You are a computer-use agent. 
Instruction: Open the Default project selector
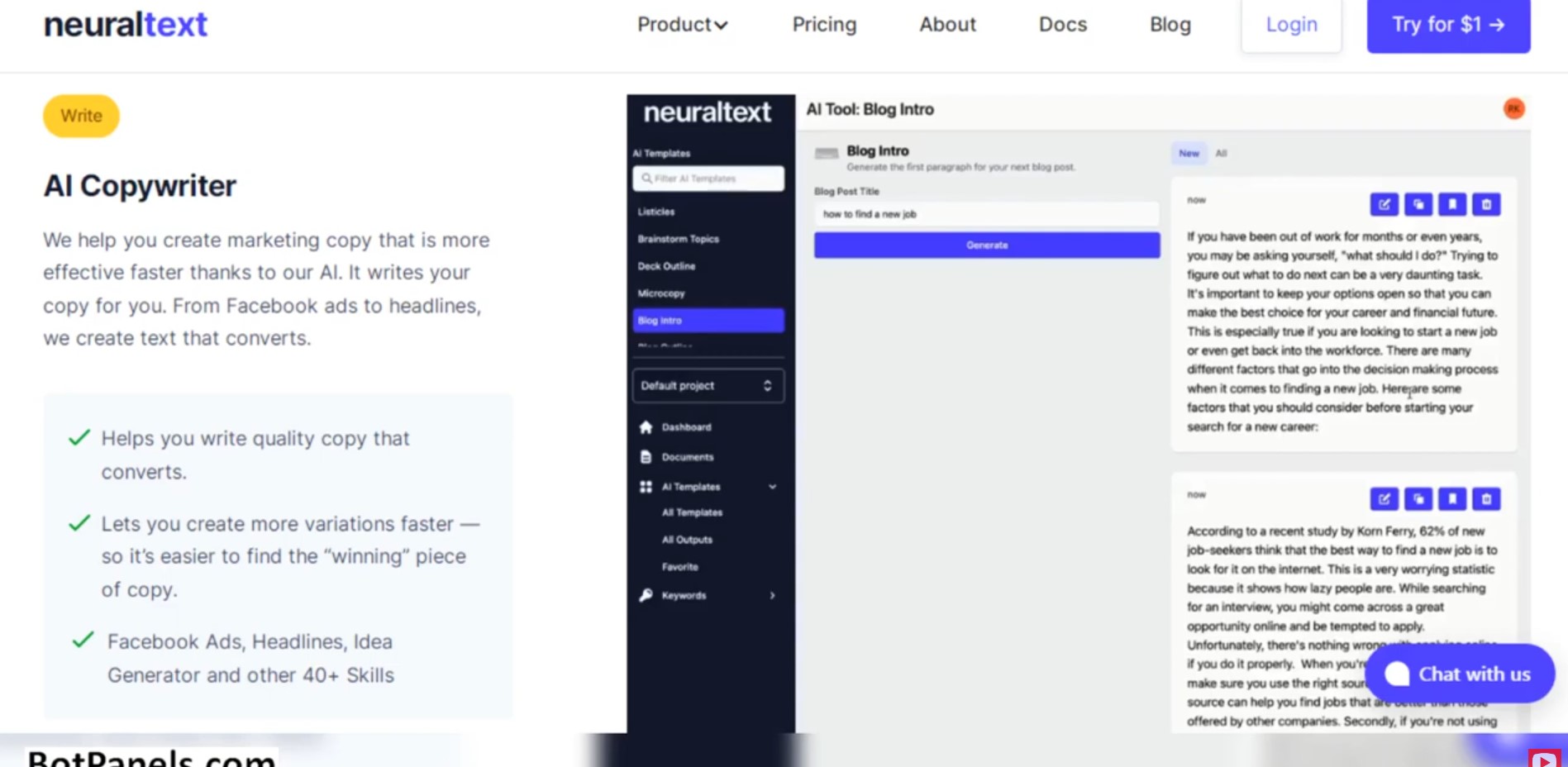click(x=708, y=386)
